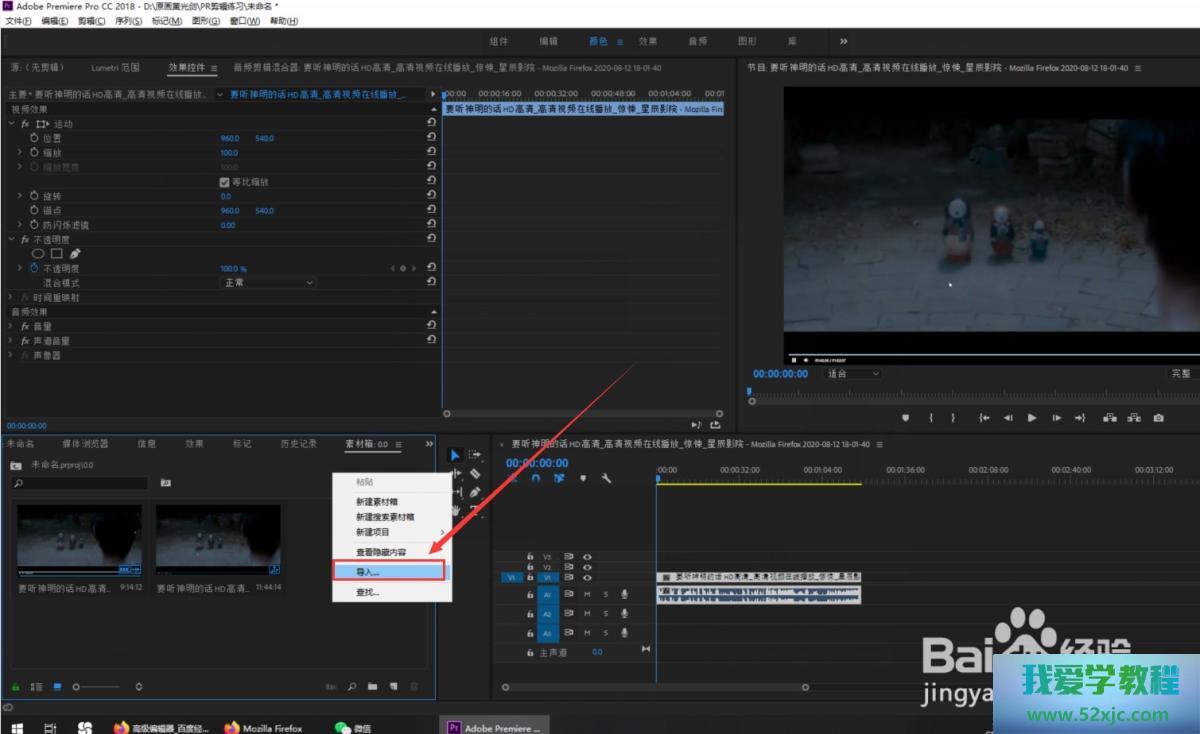The image size is (1200, 734).
Task: Open Mozilla Firefox from the taskbar
Action: (x=262, y=728)
